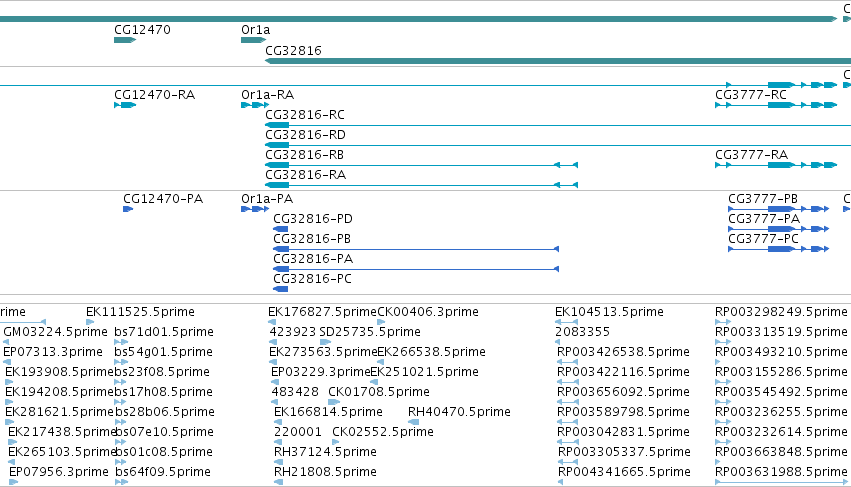
Task: Select the CG32816-RA transcript label
Action: [306, 175]
